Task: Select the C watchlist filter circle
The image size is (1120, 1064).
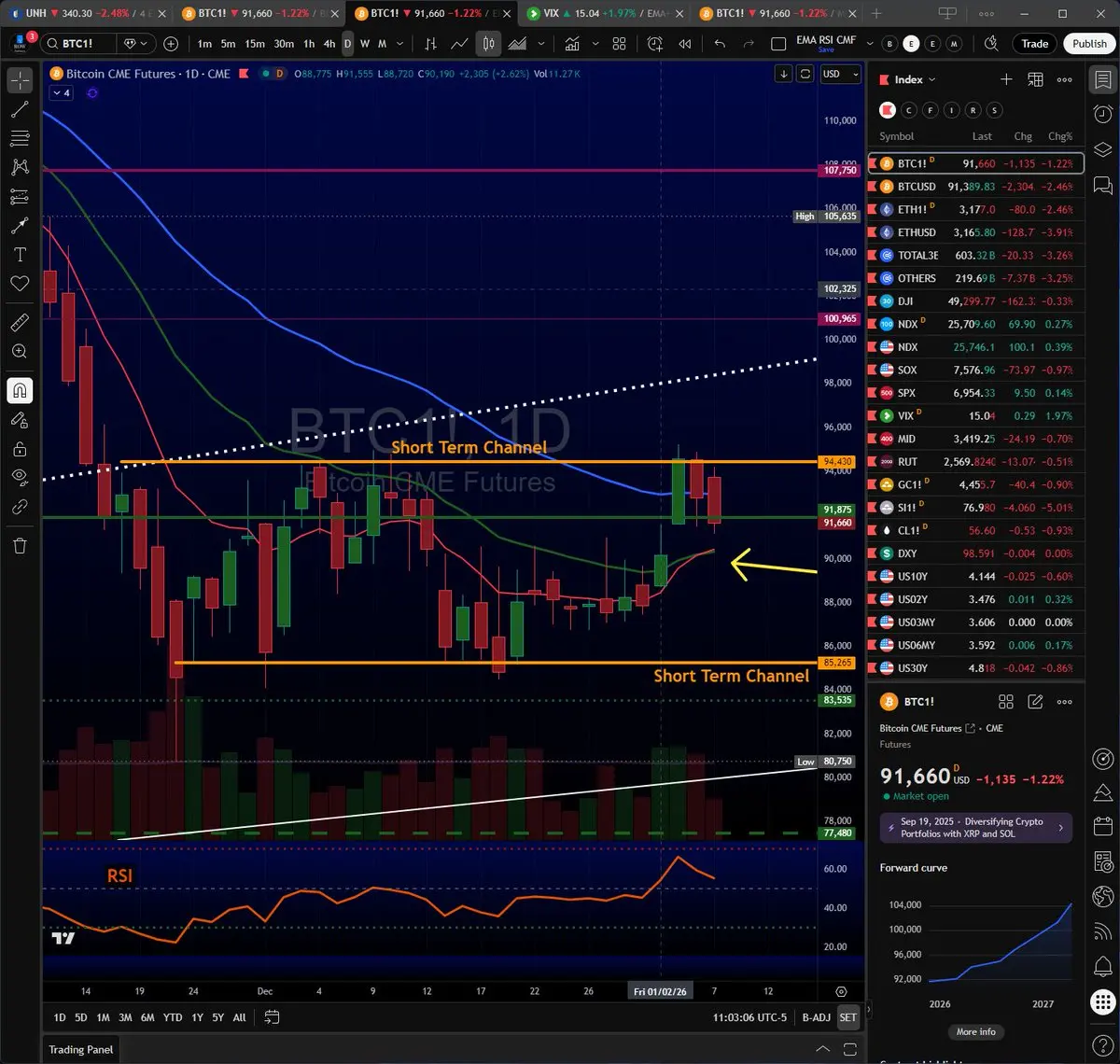Action: (x=909, y=110)
